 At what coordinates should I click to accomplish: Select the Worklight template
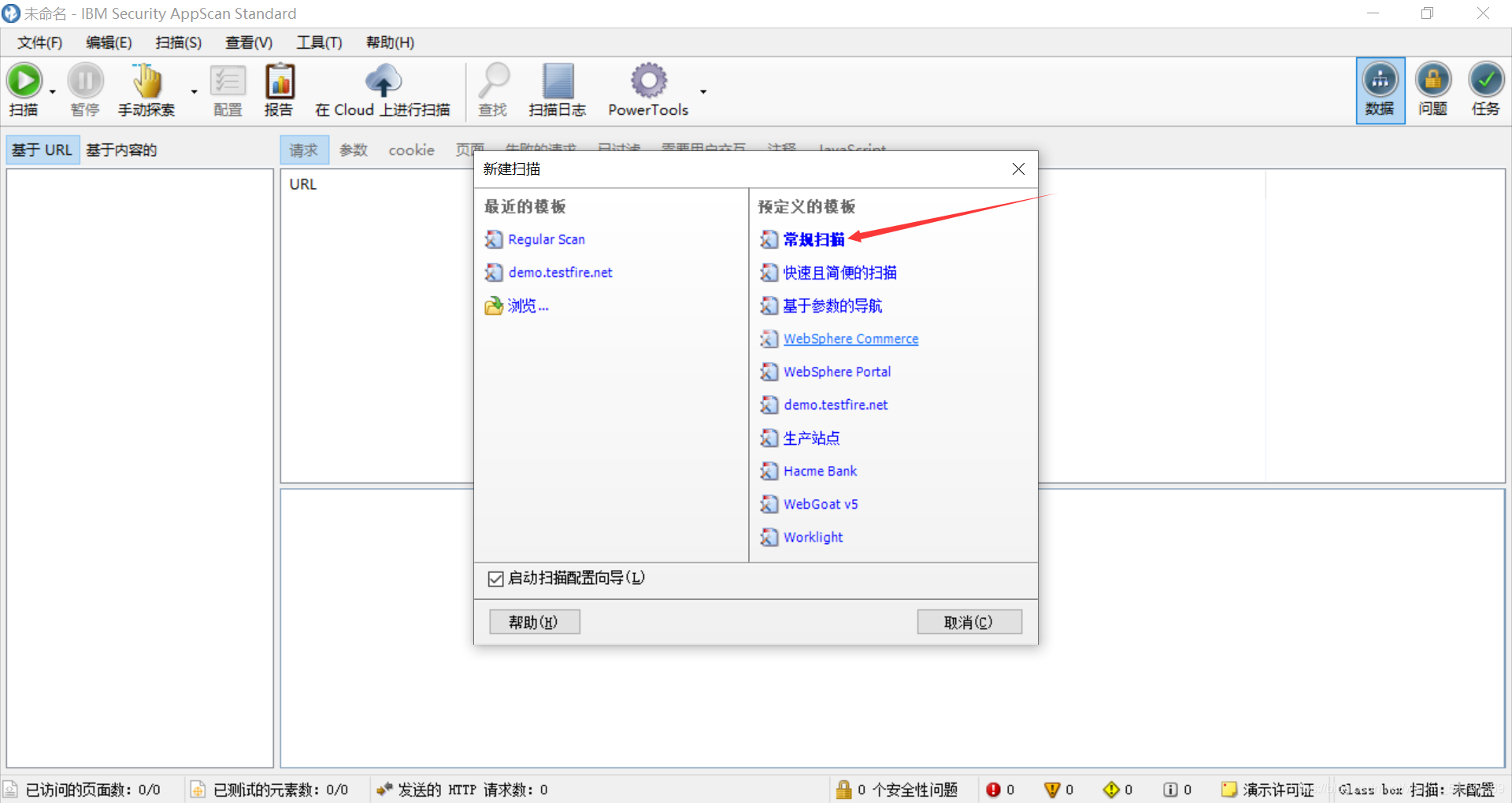[813, 537]
